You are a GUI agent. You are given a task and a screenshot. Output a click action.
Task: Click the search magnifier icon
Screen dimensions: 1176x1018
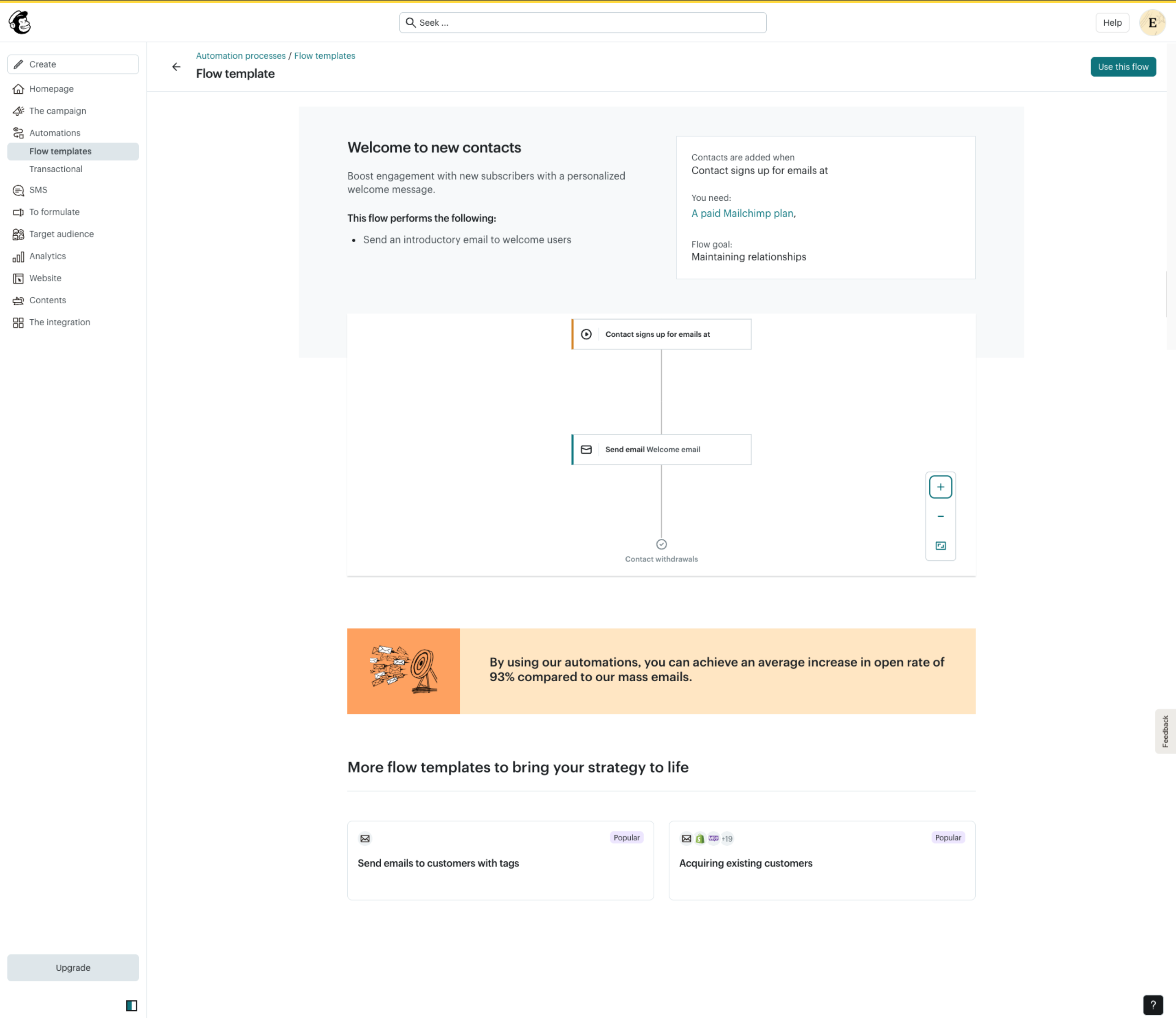(410, 23)
